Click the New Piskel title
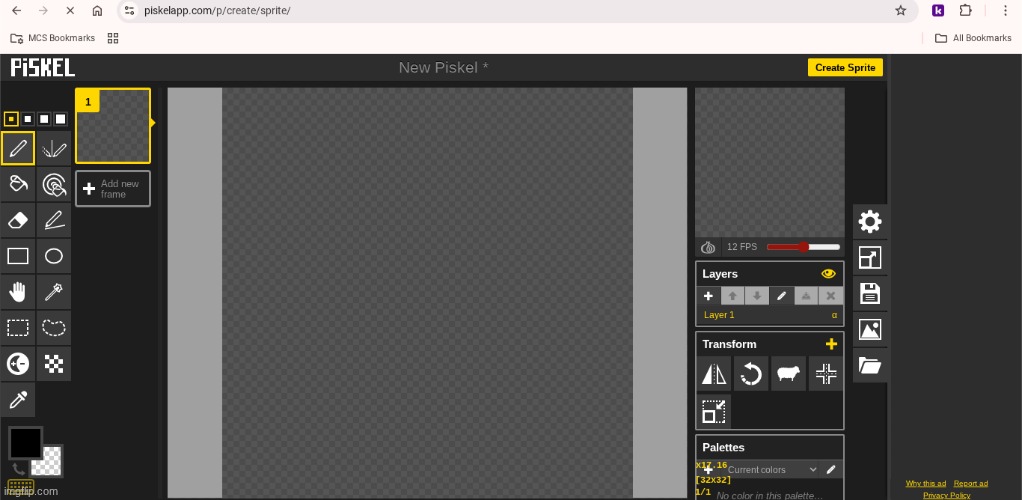Image resolution: width=1022 pixels, height=500 pixels. [x=443, y=67]
